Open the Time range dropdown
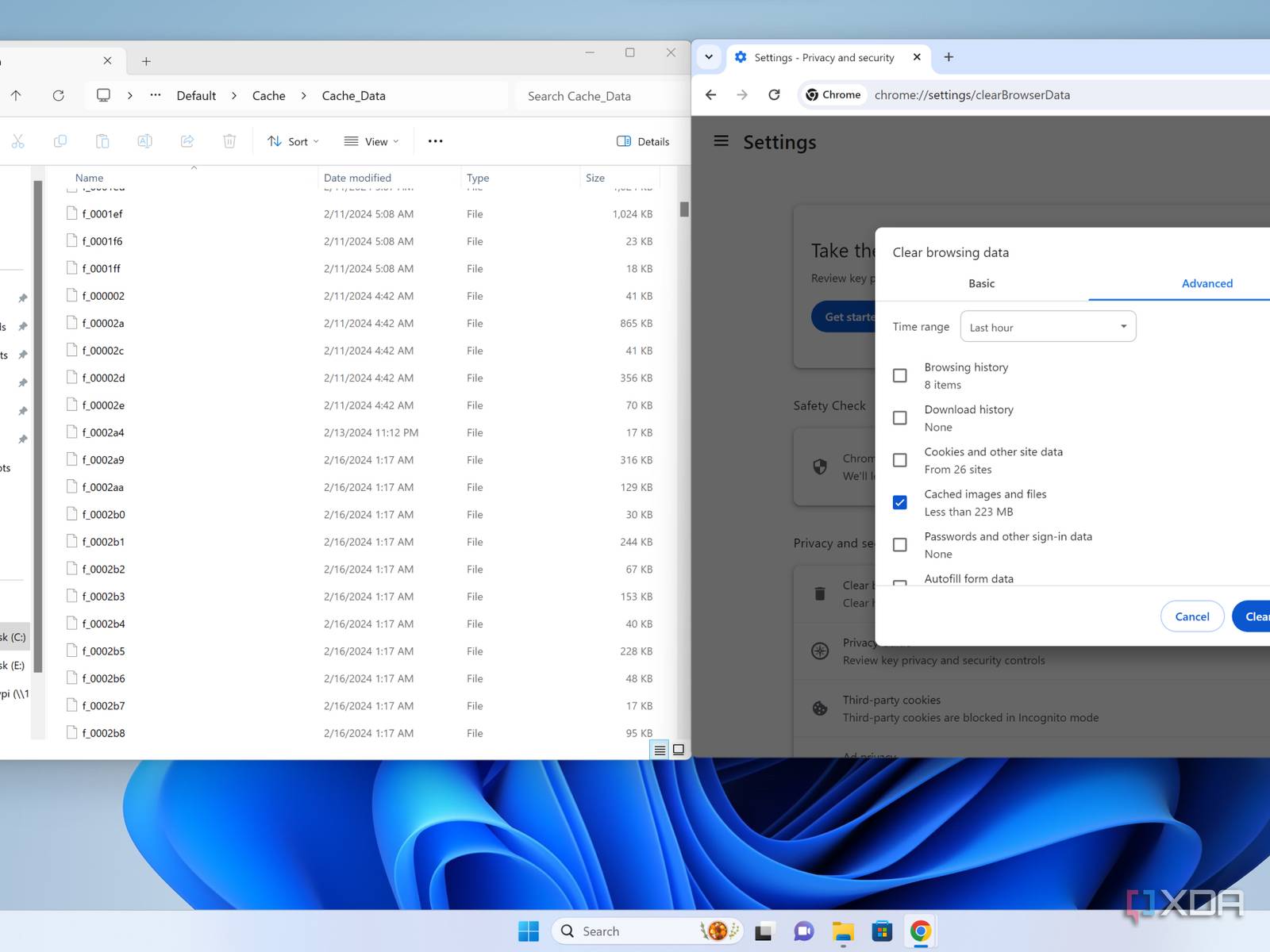Screen dimensions: 1270x952 tap(1048, 327)
